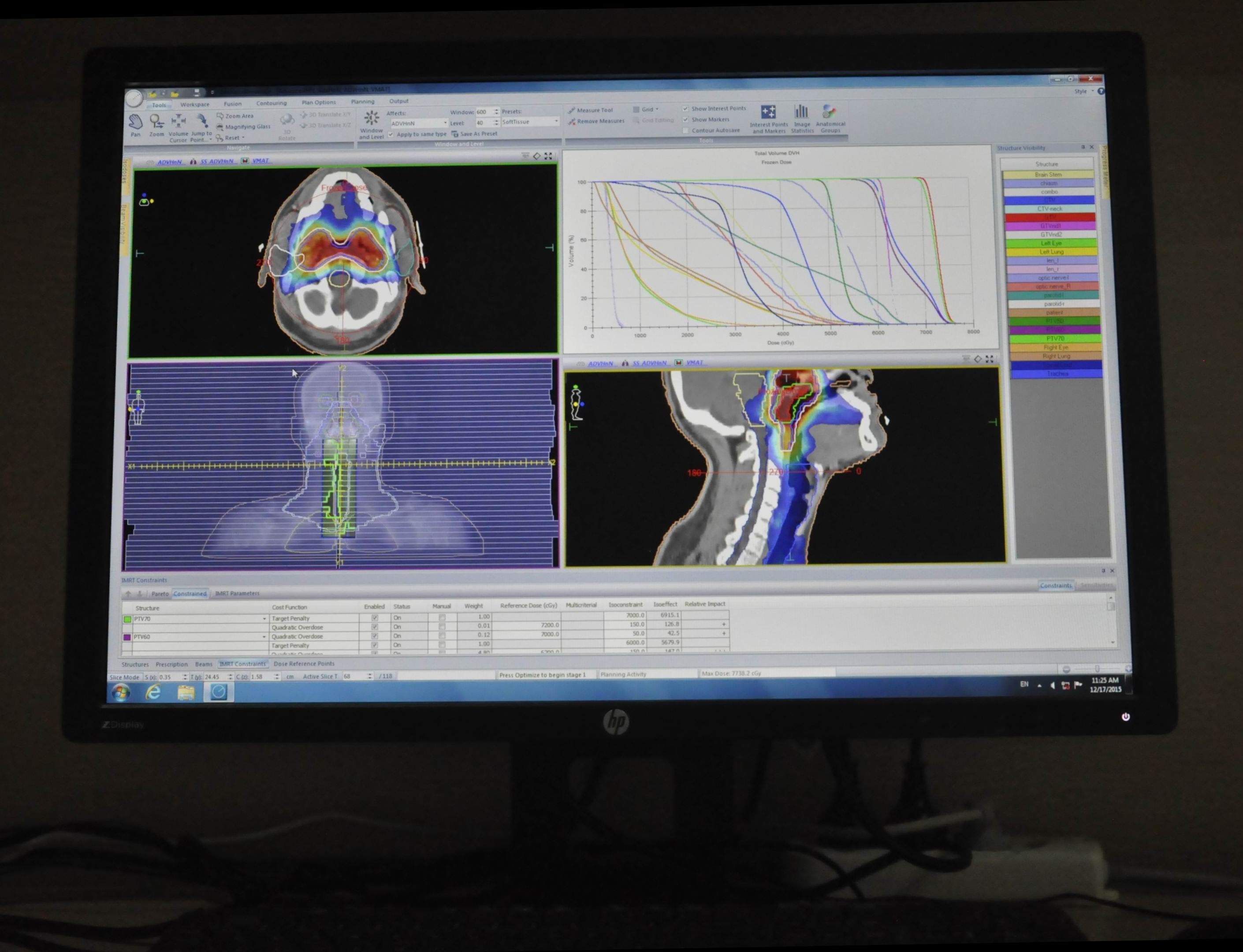Switch to the Contouring ribbon tab
Screen dimensions: 1243x952
271,103
